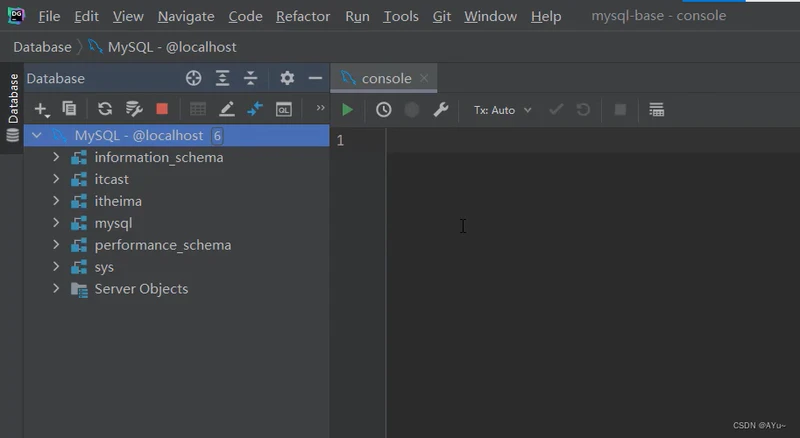Image resolution: width=800 pixels, height=438 pixels.
Task: Show more toolbar actions chevrons
Action: (x=320, y=108)
